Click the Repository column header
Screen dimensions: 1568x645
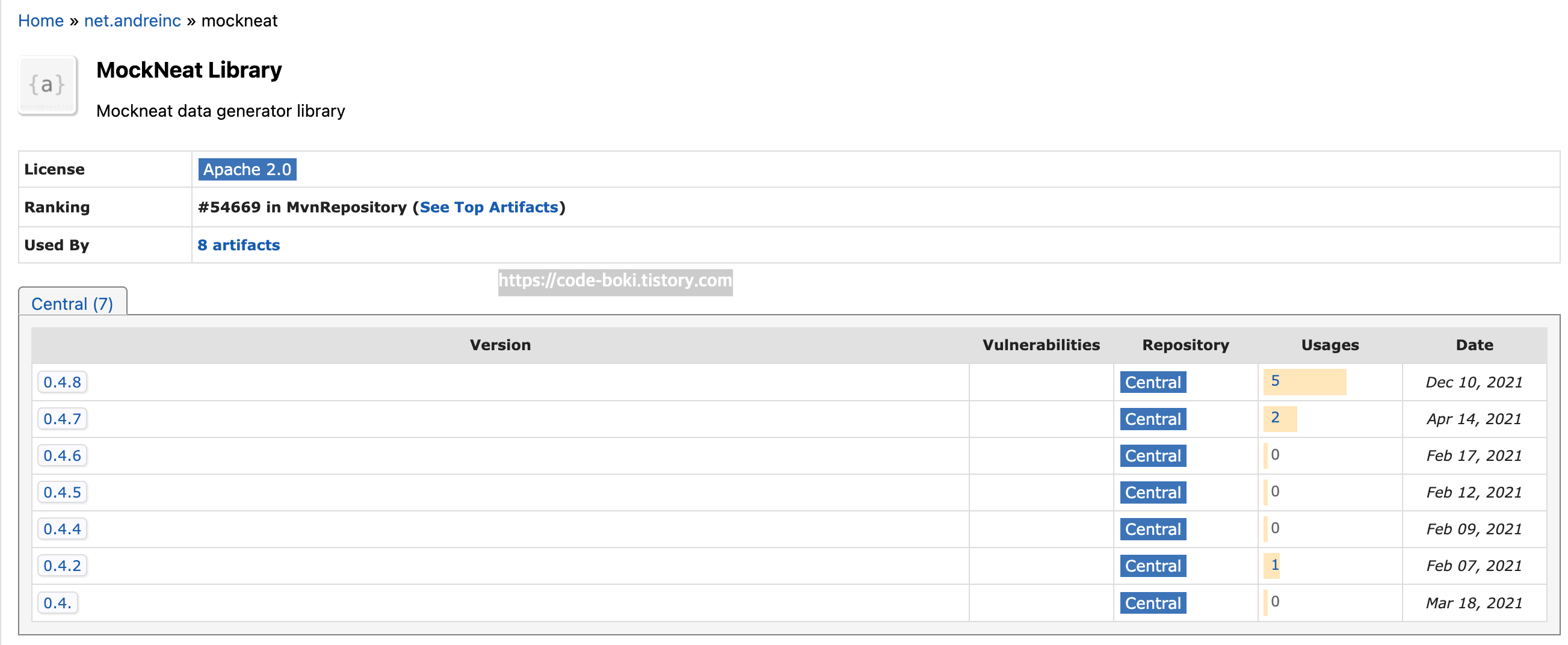(x=1186, y=345)
